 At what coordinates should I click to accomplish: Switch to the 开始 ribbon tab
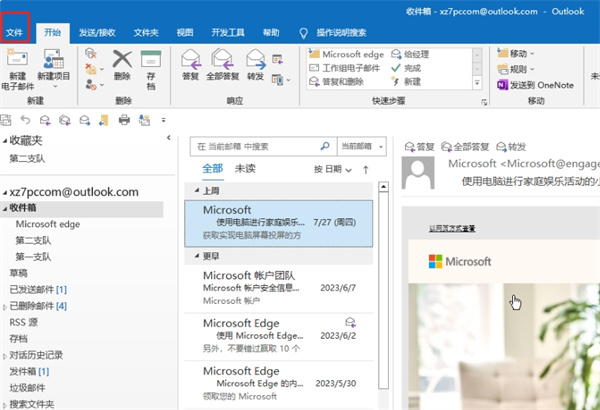click(x=52, y=33)
